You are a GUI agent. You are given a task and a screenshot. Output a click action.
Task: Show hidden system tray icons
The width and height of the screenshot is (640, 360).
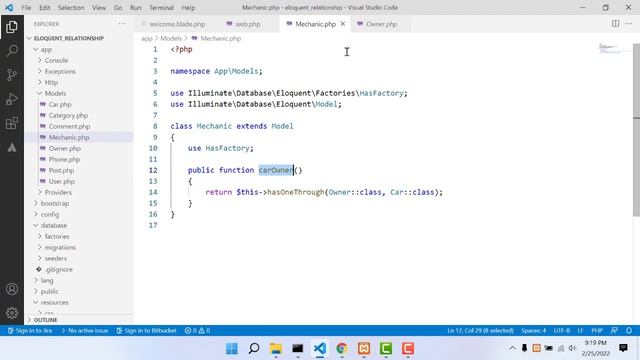point(512,348)
